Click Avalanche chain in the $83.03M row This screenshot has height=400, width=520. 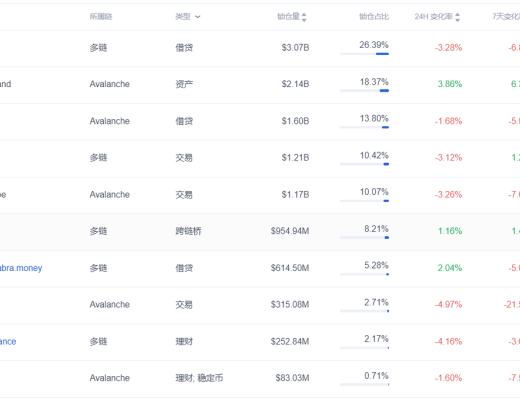[x=109, y=378]
